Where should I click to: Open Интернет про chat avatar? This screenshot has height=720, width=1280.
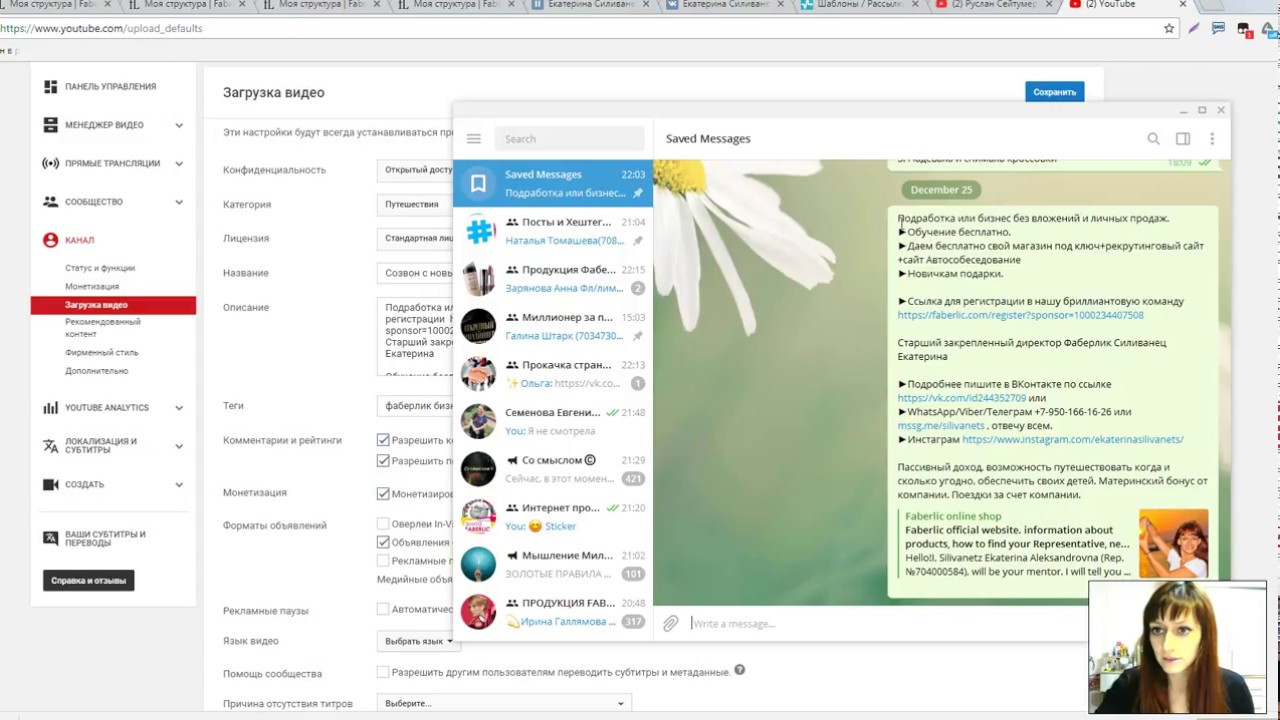pyautogui.click(x=478, y=517)
